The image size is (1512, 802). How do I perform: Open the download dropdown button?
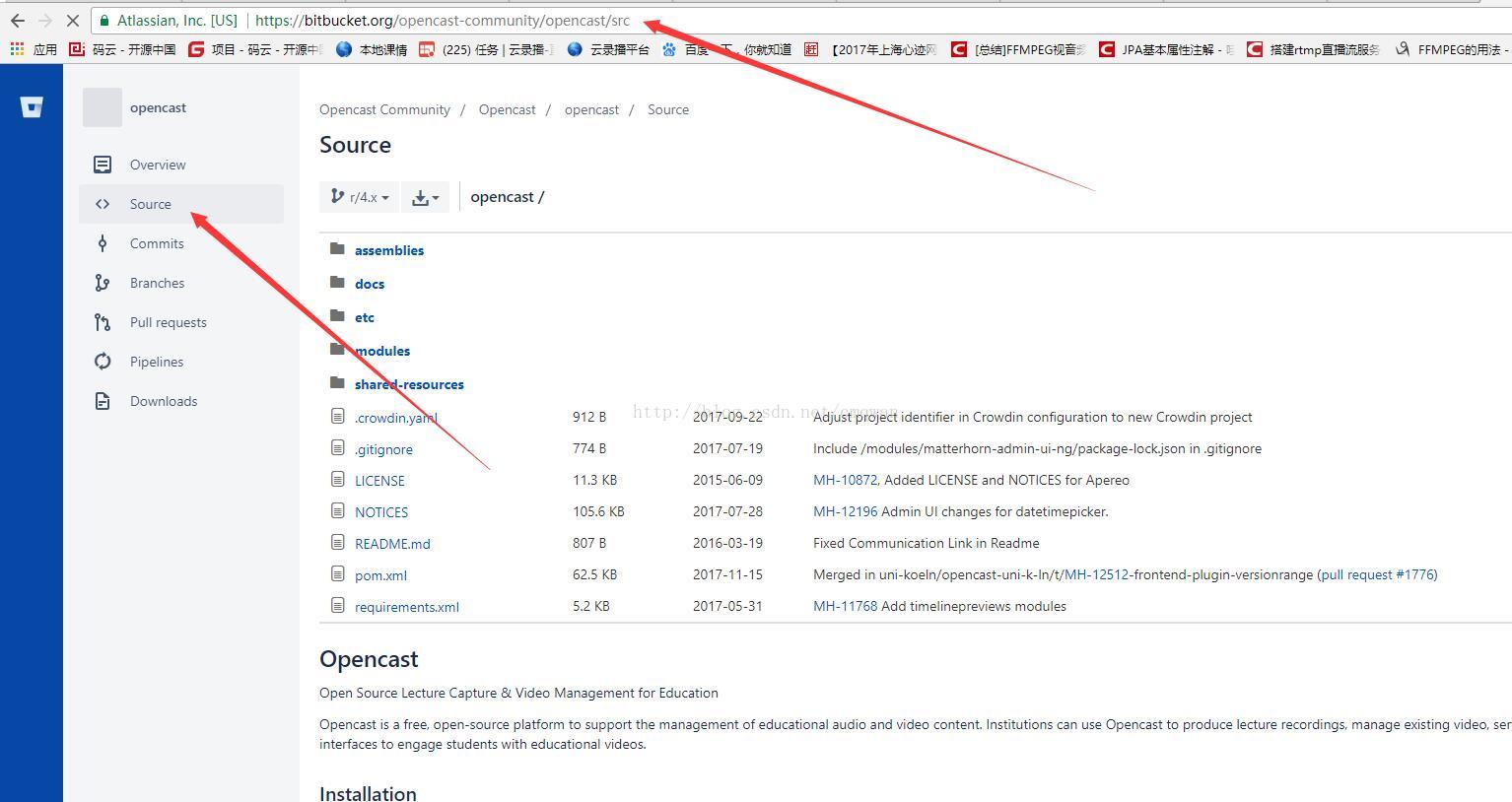click(425, 197)
